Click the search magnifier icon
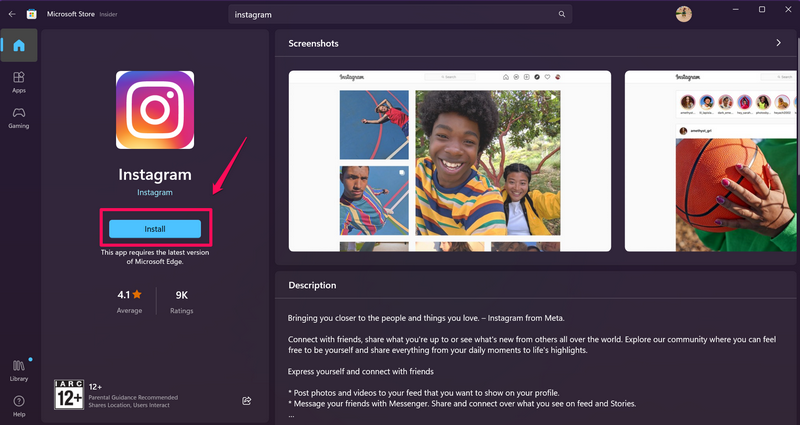Viewport: 800px width, 425px height. [562, 15]
